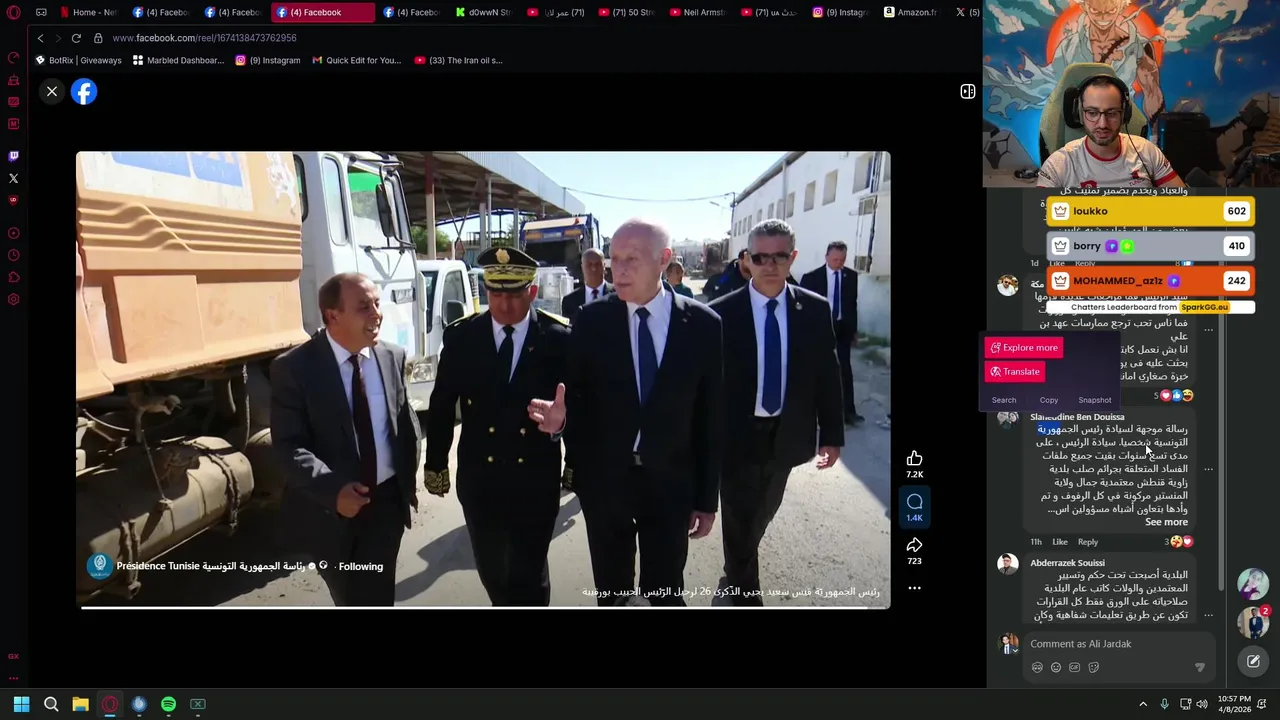Go back using the browser back arrow
This screenshot has width=1280, height=720.
tap(40, 38)
